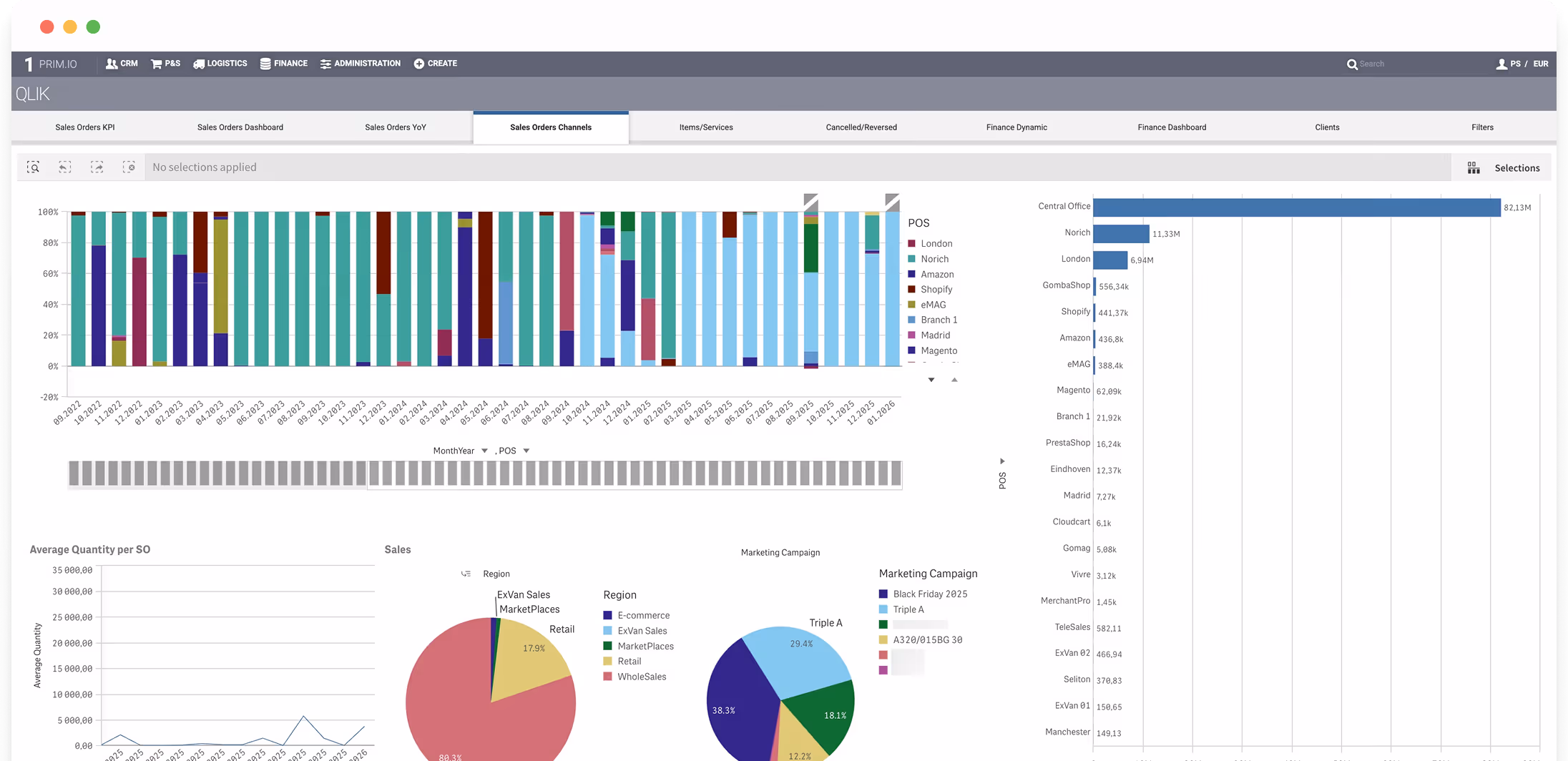Click the 17.9% Retail pie slice
Viewport: 1568px width, 761px height.
(x=529, y=658)
